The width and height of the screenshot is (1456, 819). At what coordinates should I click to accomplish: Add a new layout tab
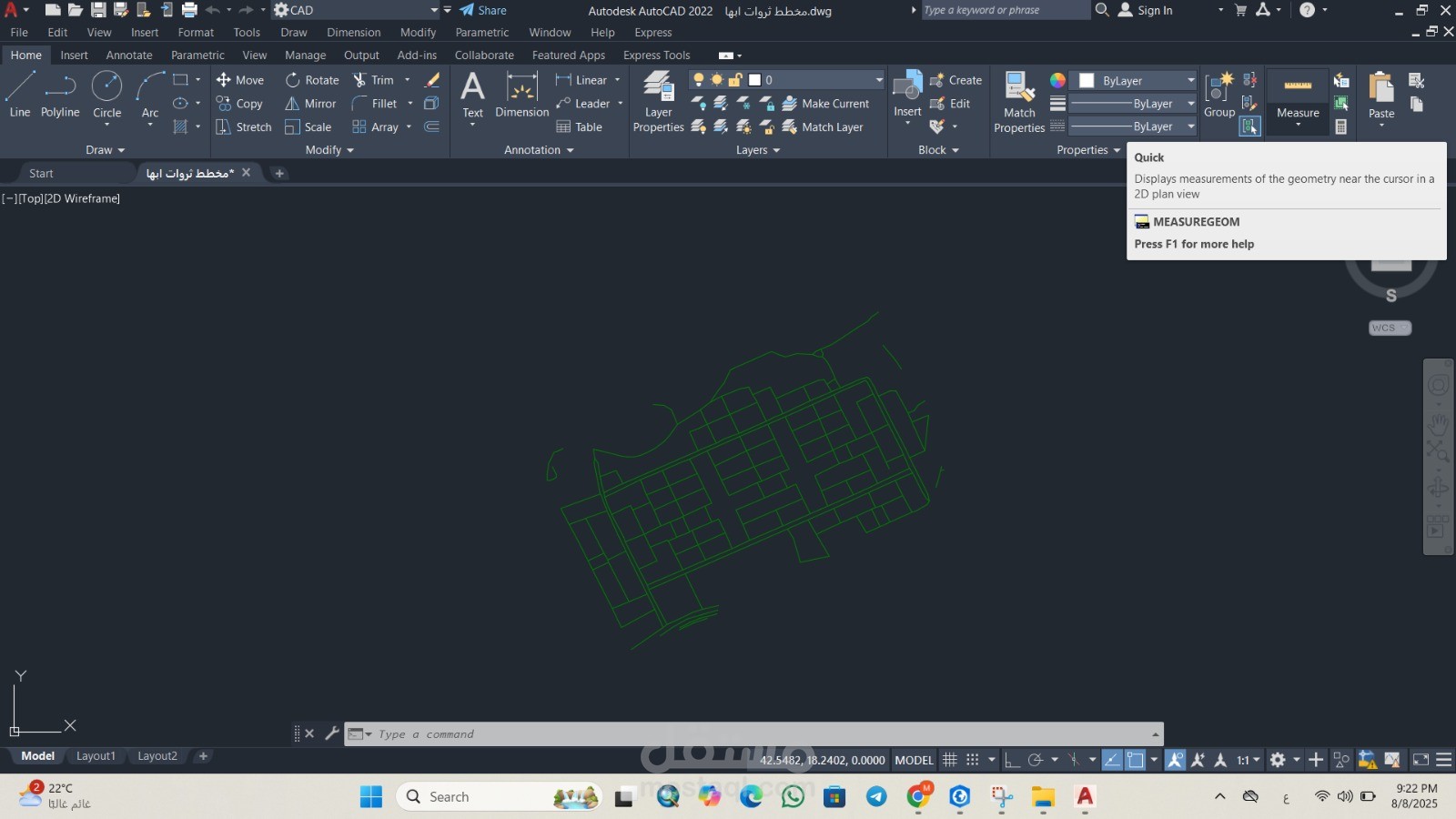pos(203,756)
